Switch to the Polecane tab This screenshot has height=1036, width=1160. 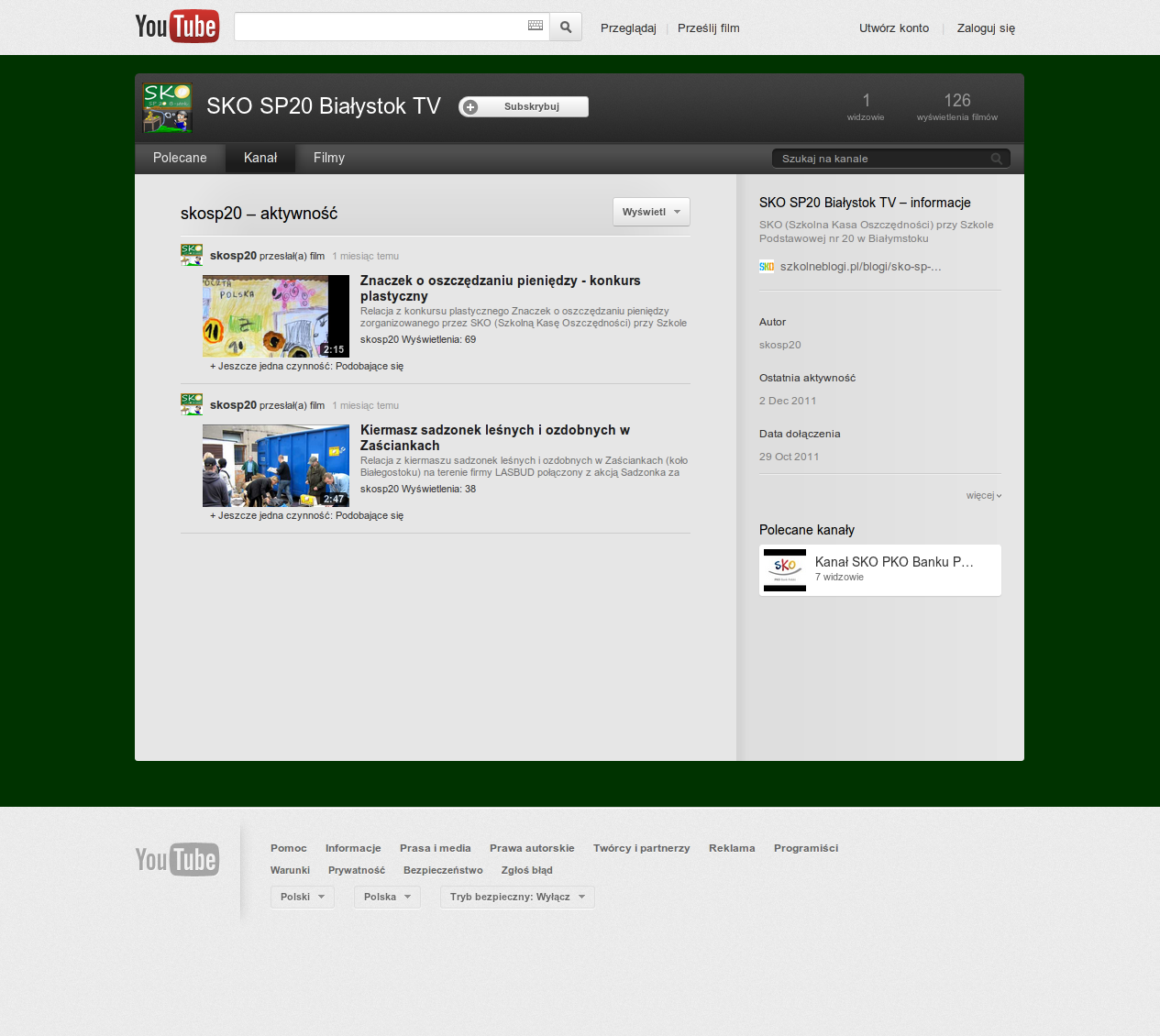coord(180,158)
